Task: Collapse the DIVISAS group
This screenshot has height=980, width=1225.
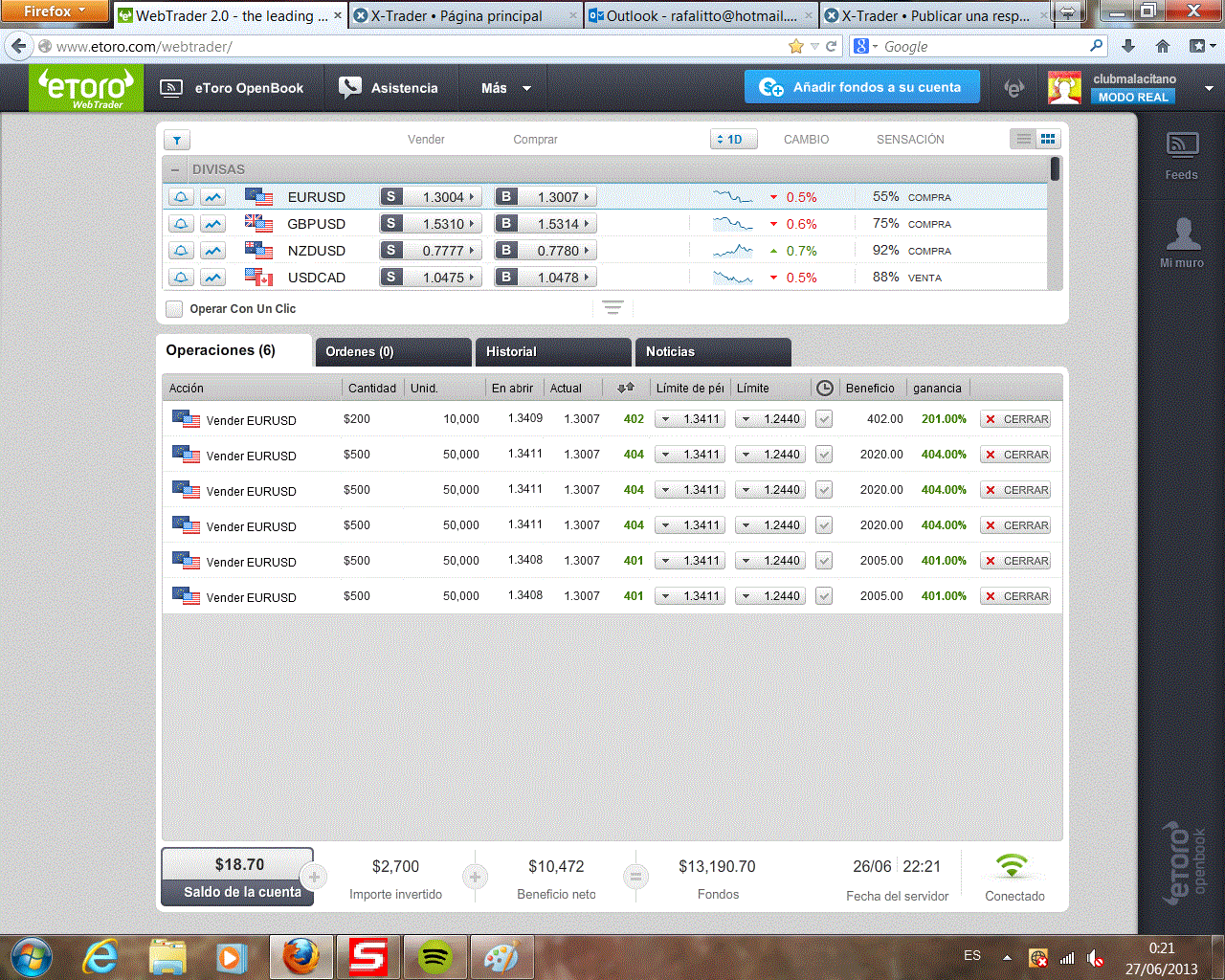Action: (175, 169)
